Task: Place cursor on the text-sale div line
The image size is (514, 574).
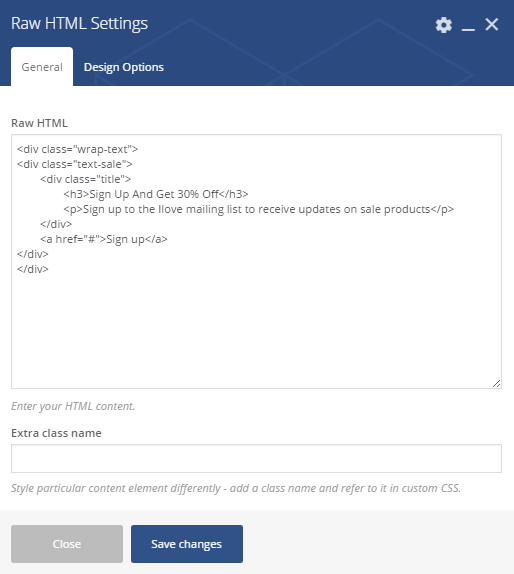Action: point(75,164)
